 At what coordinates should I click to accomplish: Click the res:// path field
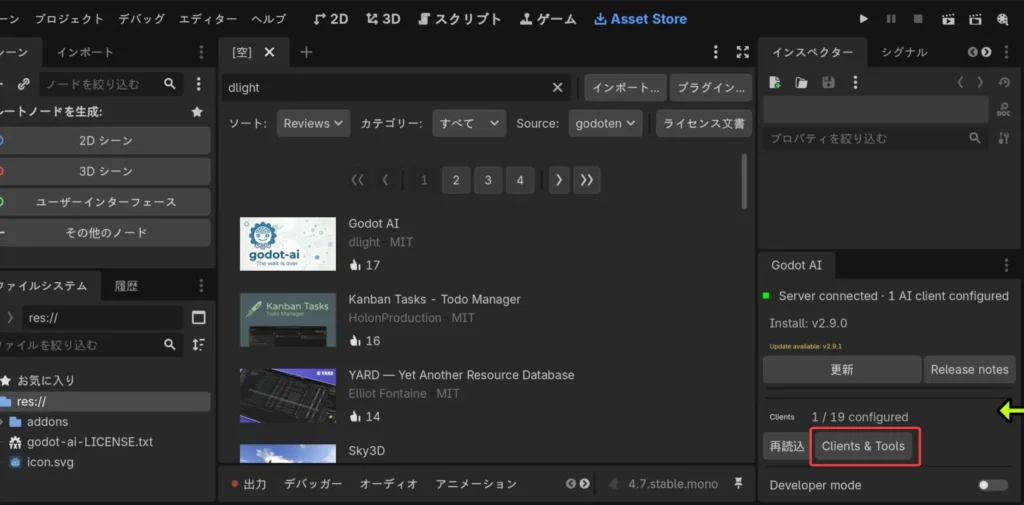[x=103, y=318]
